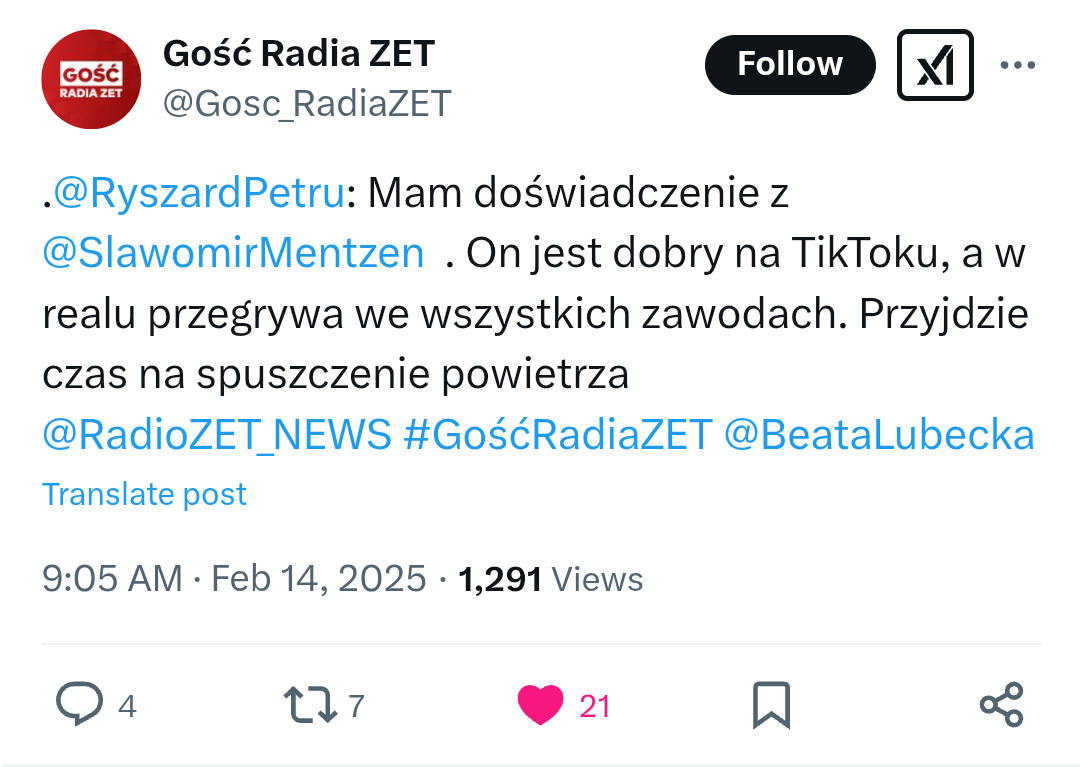Click the #GośćRadiaZET hashtag
This screenshot has height=767, width=1080.
pyautogui.click(x=557, y=435)
